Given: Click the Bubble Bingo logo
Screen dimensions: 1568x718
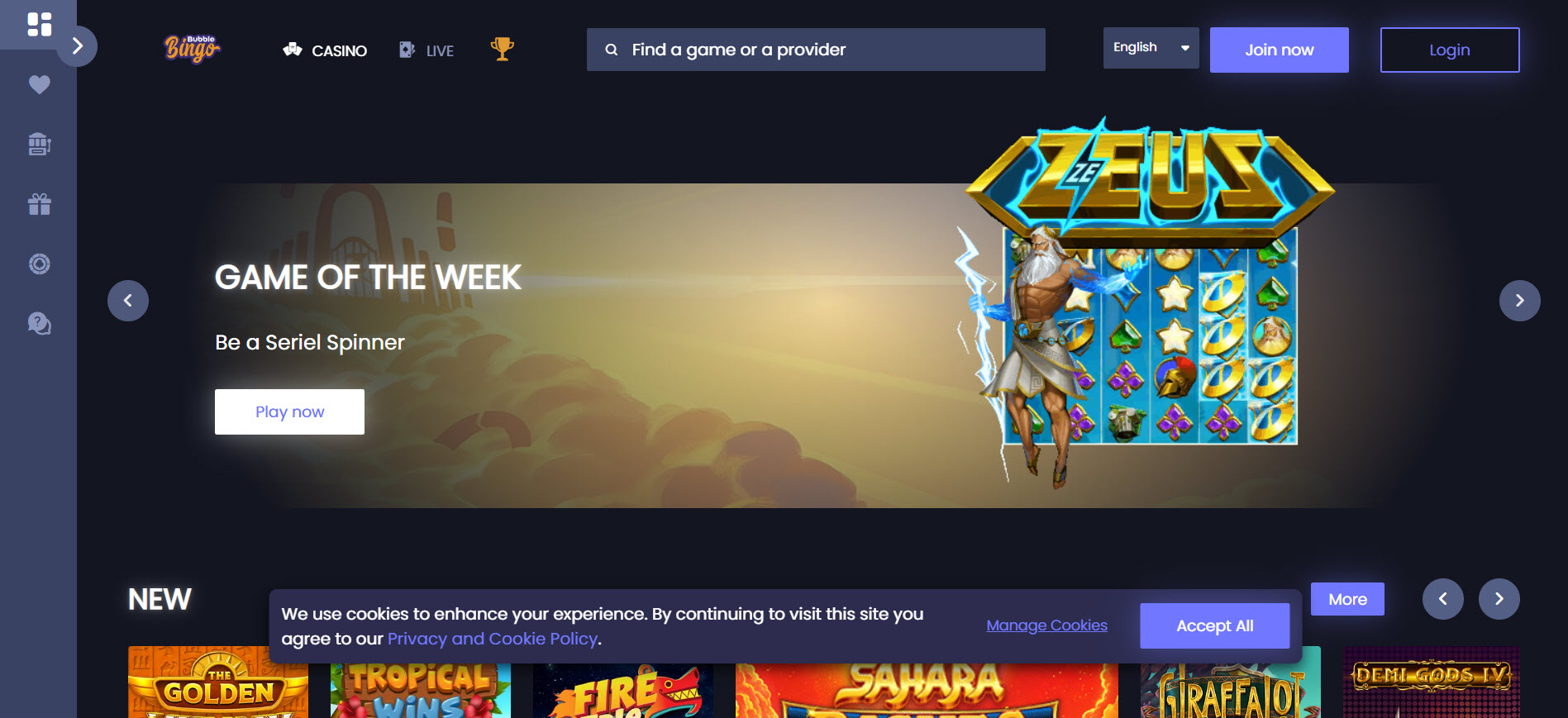Looking at the screenshot, I should pyautogui.click(x=192, y=49).
